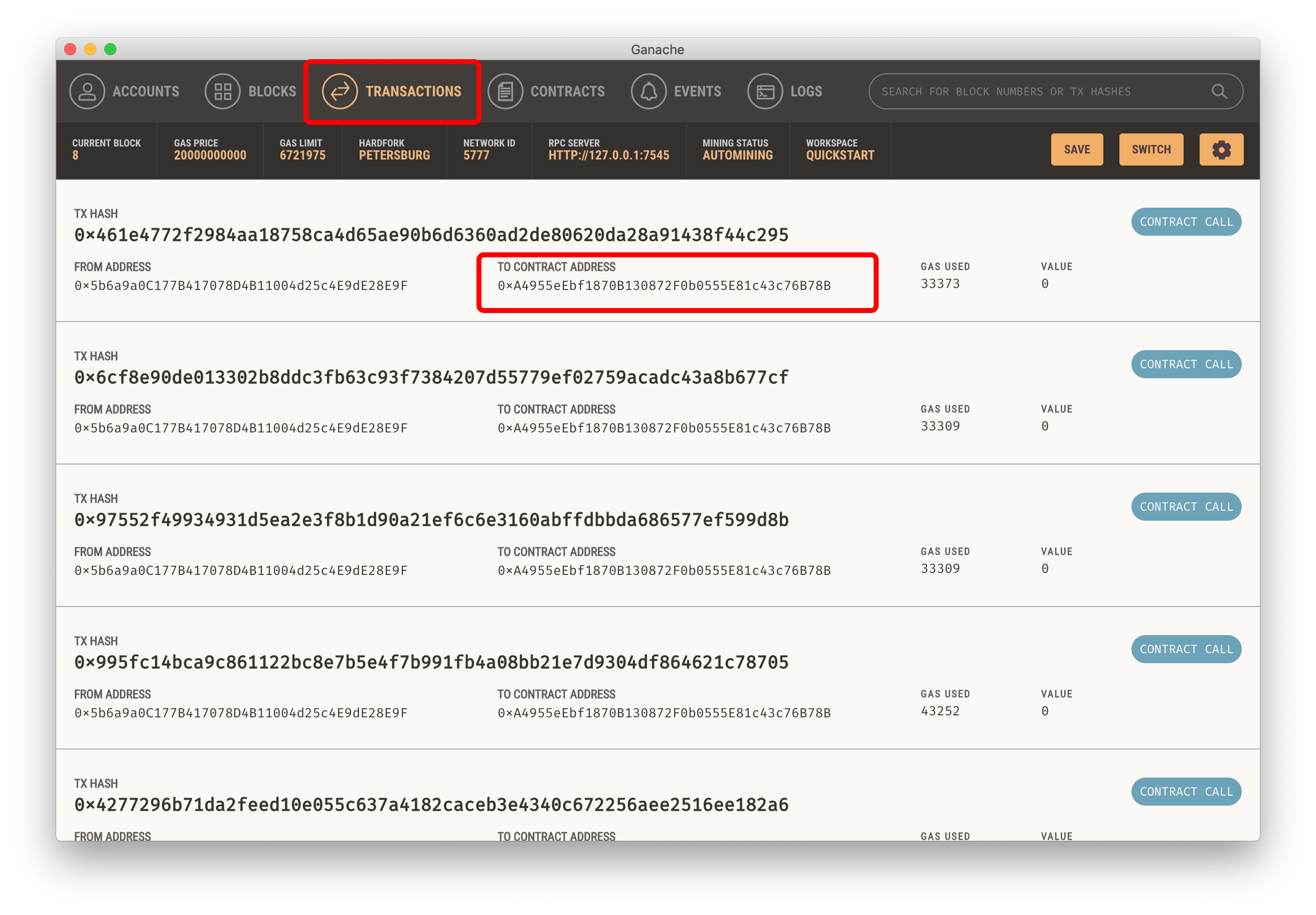Click the green macOS zoom window button
Viewport: 1316px width, 915px height.
(x=111, y=49)
